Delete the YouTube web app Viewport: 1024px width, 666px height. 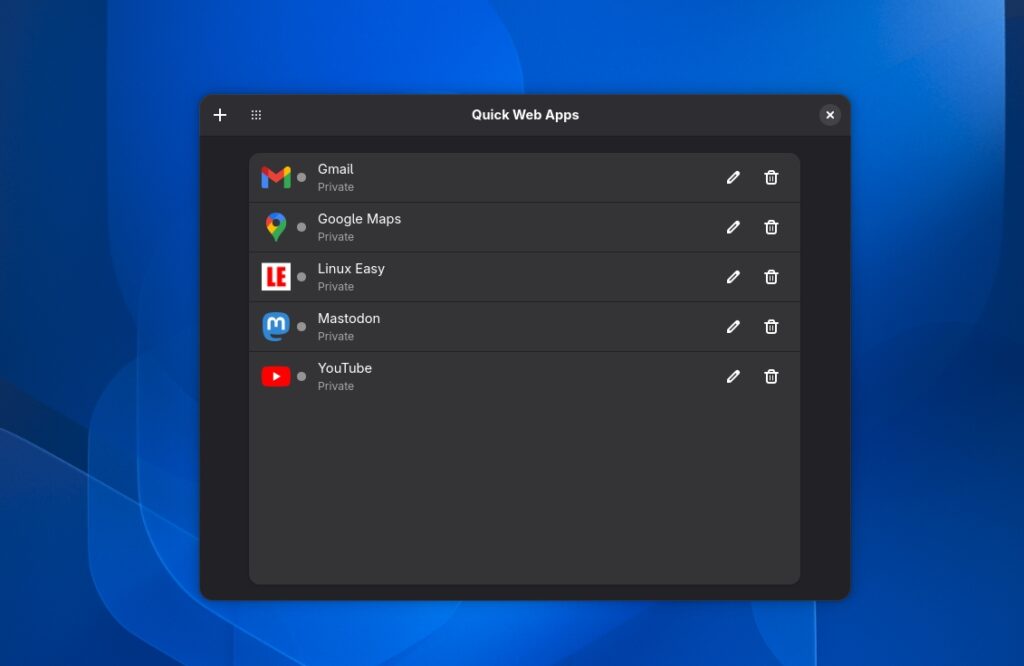pyautogui.click(x=771, y=376)
